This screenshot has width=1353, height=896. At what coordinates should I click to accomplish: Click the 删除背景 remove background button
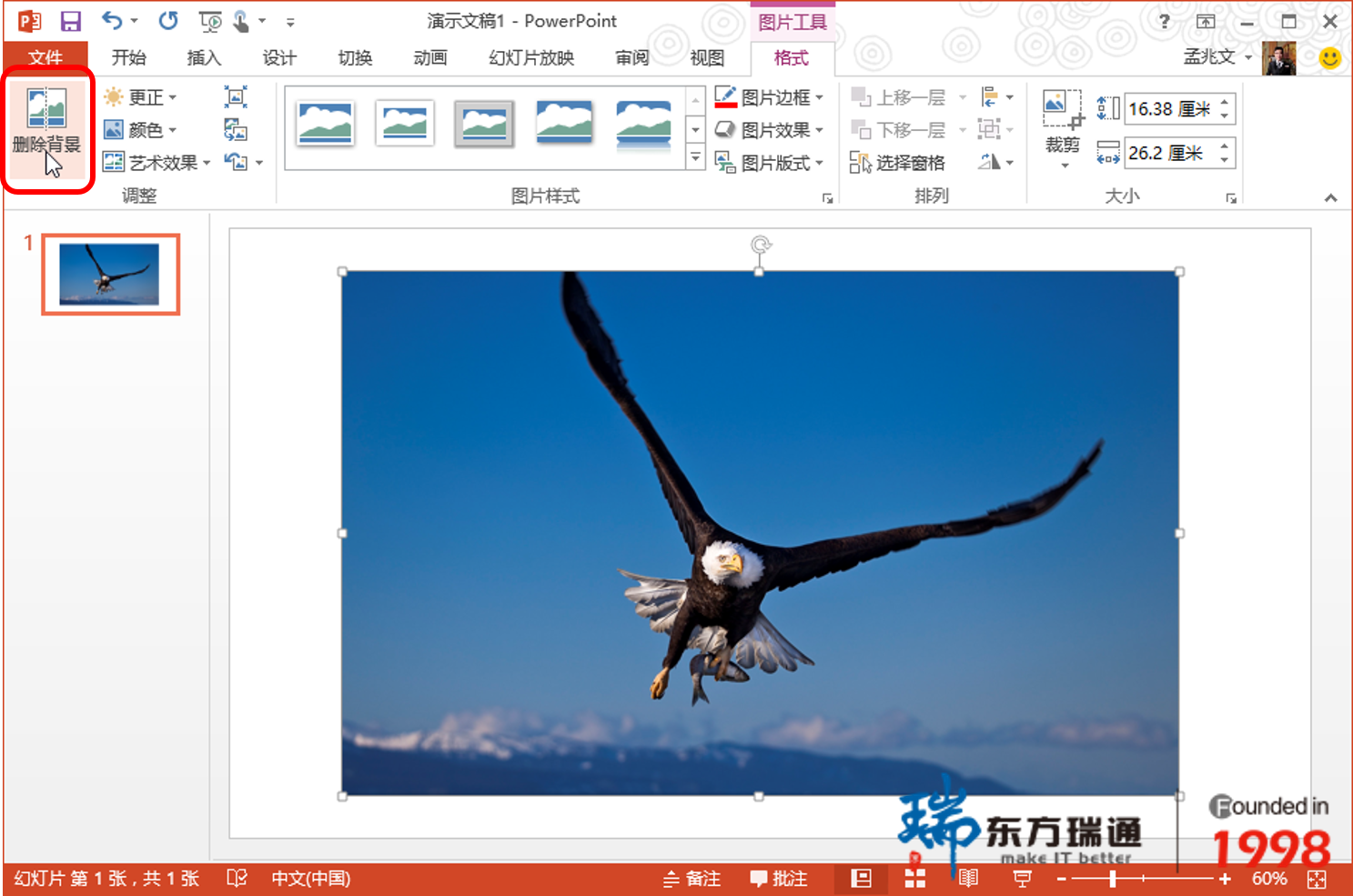click(x=47, y=129)
